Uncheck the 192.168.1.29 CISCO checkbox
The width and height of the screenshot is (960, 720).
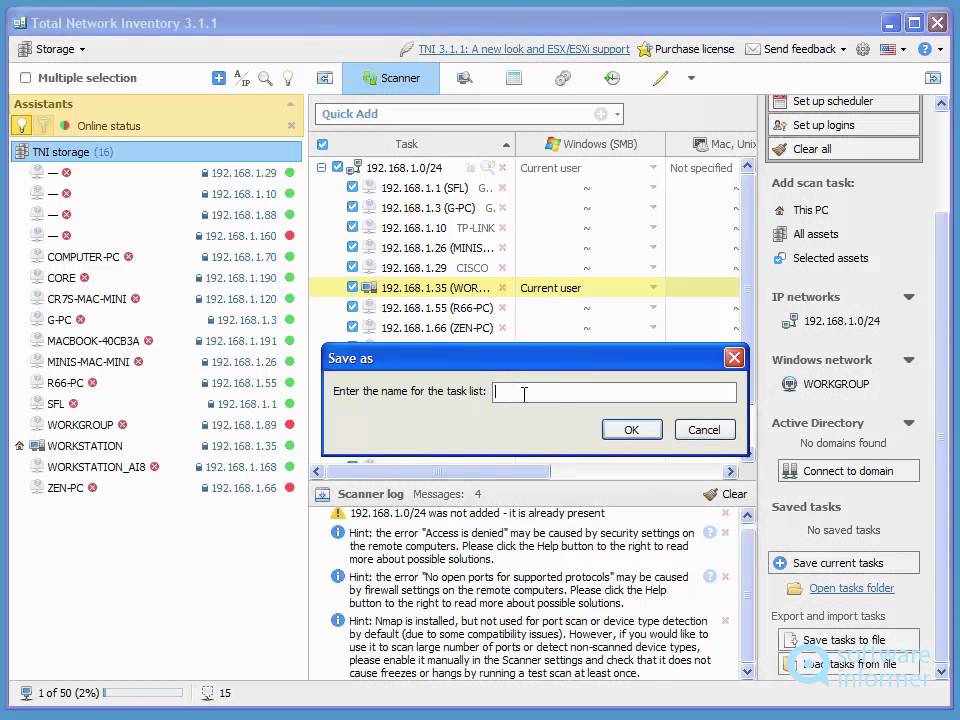pyautogui.click(x=352, y=267)
